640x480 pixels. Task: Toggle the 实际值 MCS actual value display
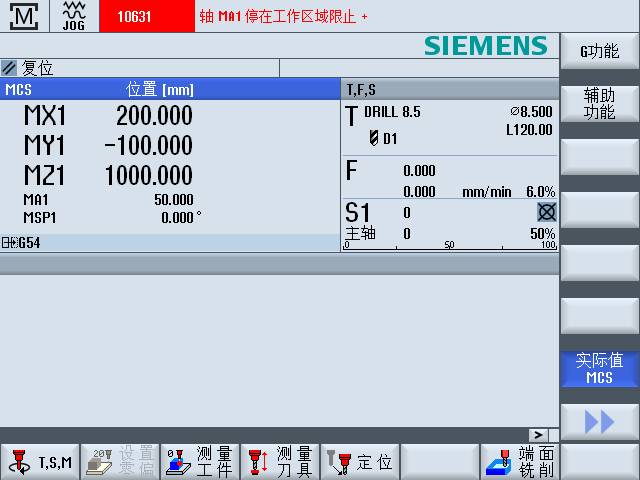point(599,369)
